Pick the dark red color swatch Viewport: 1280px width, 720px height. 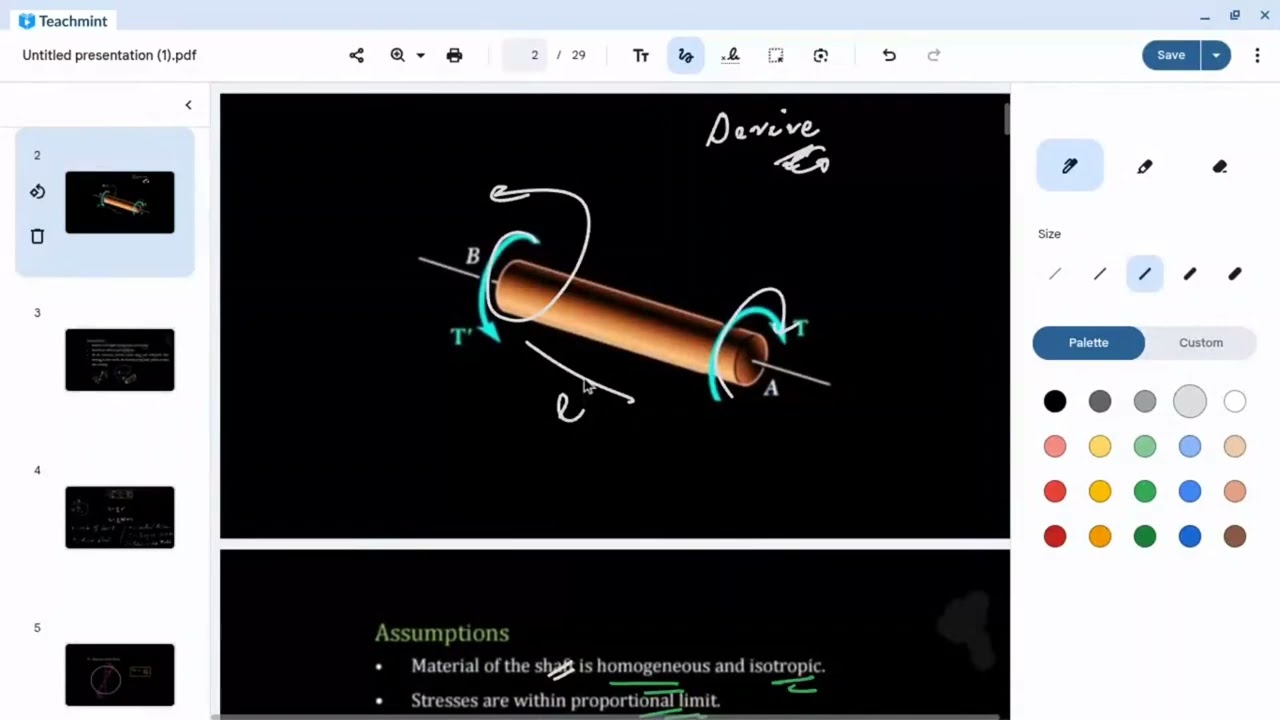[x=1055, y=536]
